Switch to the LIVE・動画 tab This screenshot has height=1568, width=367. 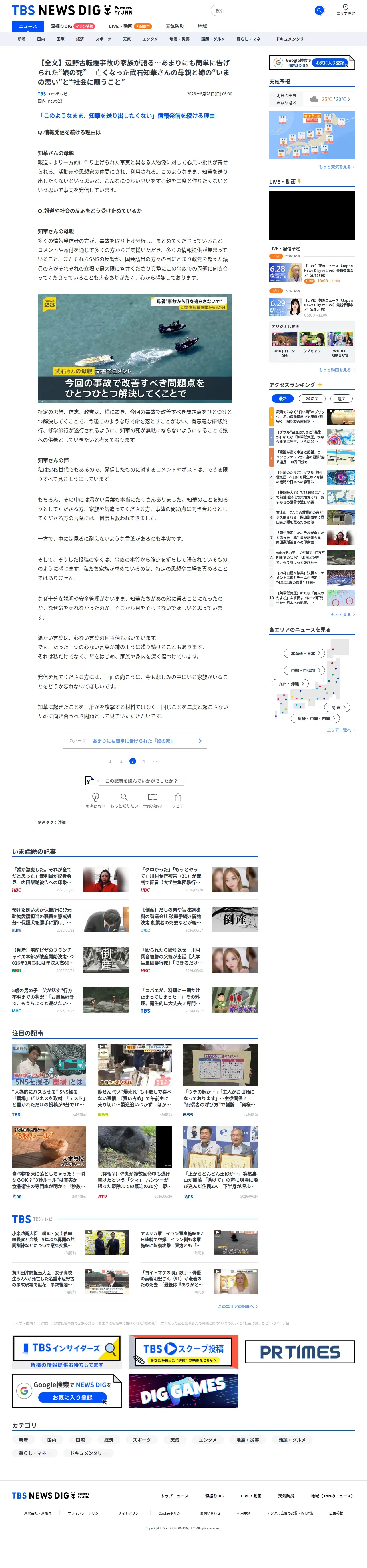coord(130,26)
